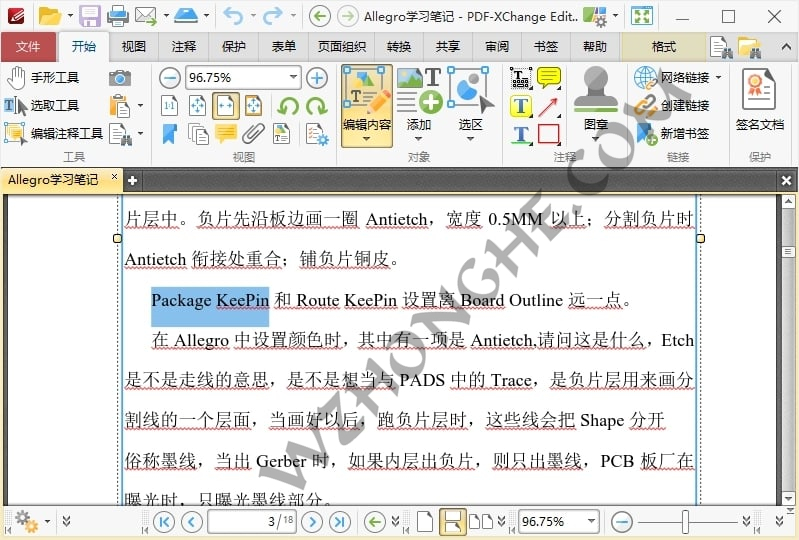Click the snapshot camera icon
Image resolution: width=799 pixels, height=540 pixels.
120,78
